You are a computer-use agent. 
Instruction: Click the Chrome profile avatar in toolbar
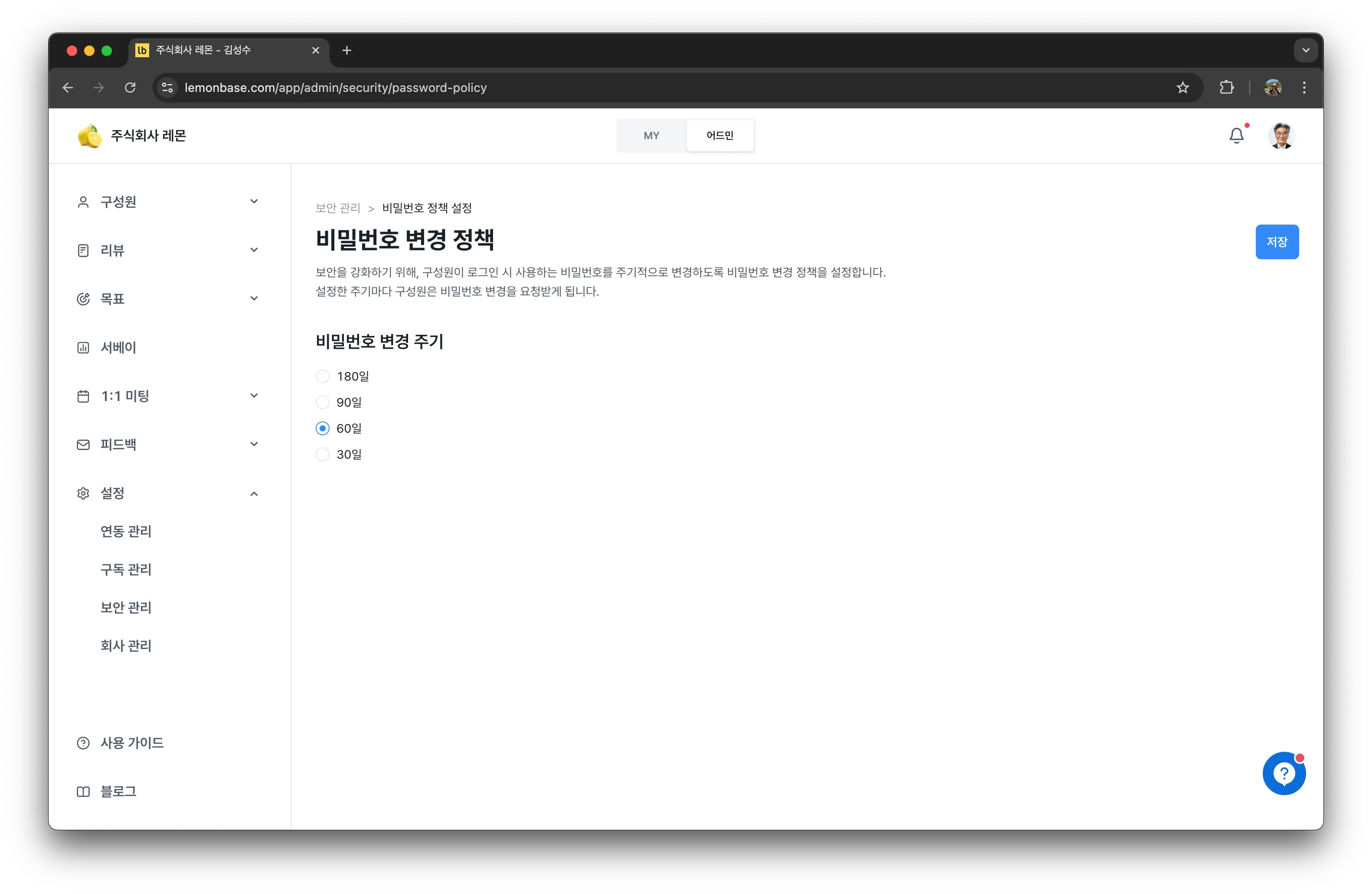pos(1273,88)
